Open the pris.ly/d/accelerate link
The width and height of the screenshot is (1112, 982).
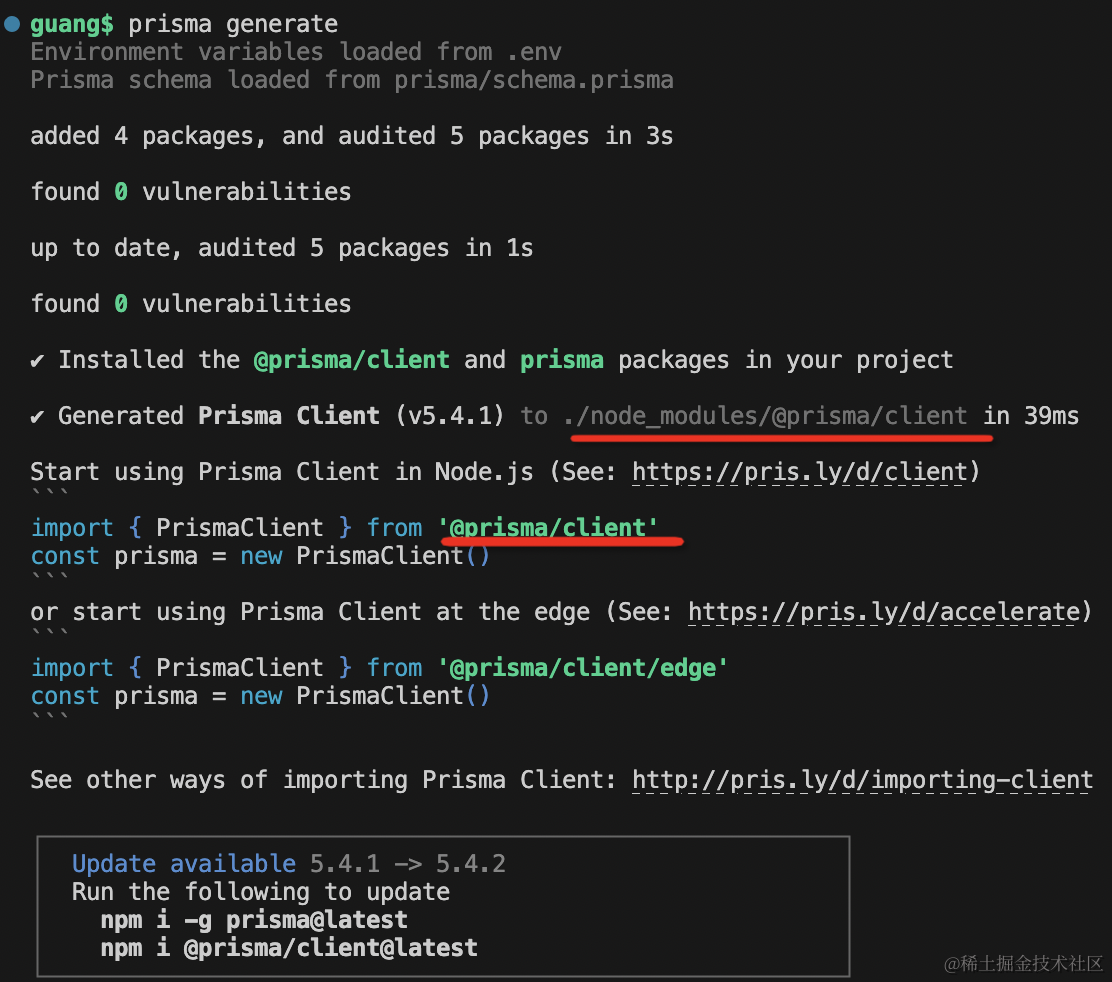(884, 612)
